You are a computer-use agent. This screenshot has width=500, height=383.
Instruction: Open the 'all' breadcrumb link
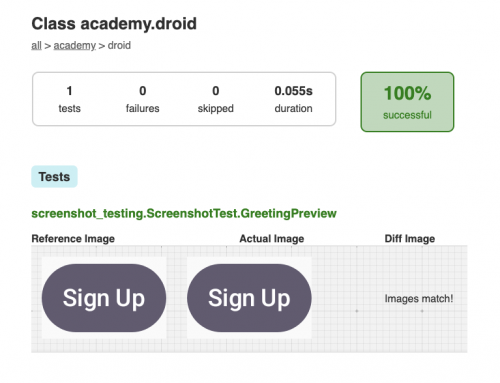(x=36, y=45)
